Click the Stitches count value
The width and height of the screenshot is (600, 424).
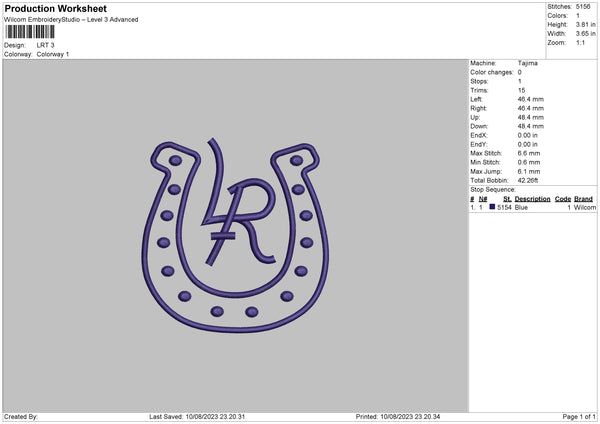583,7
